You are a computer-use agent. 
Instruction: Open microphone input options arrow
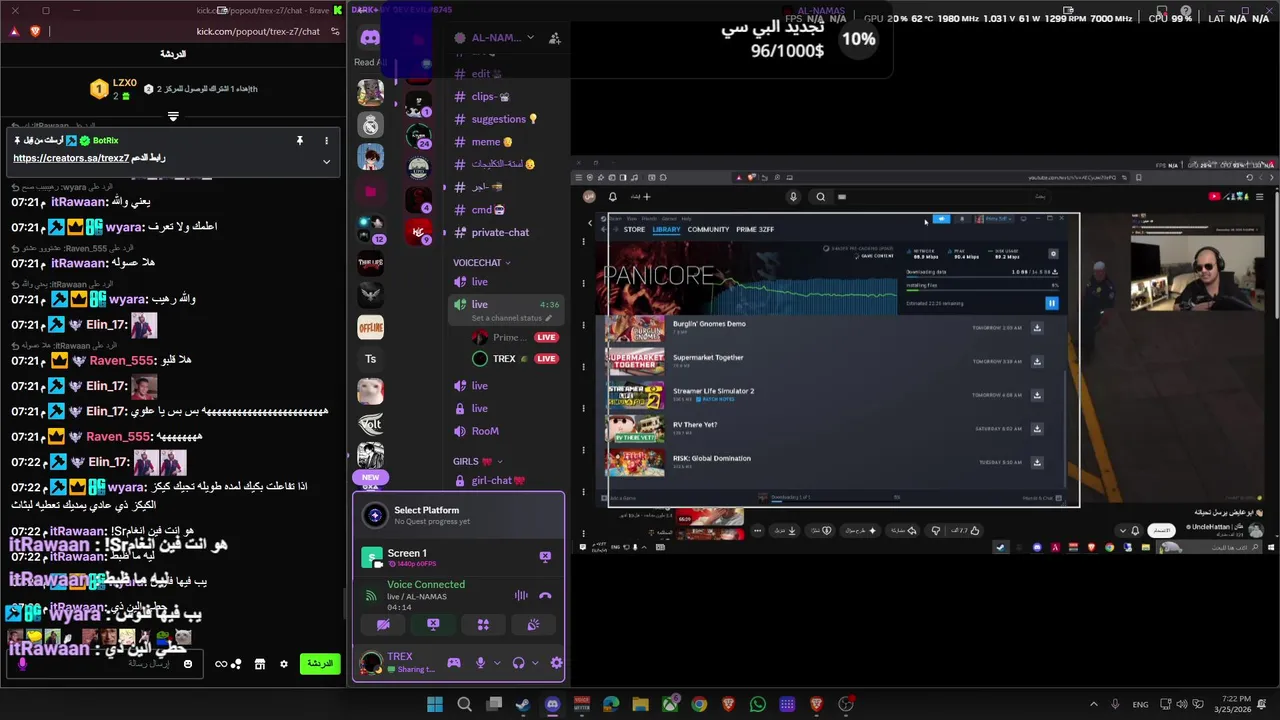coord(497,663)
